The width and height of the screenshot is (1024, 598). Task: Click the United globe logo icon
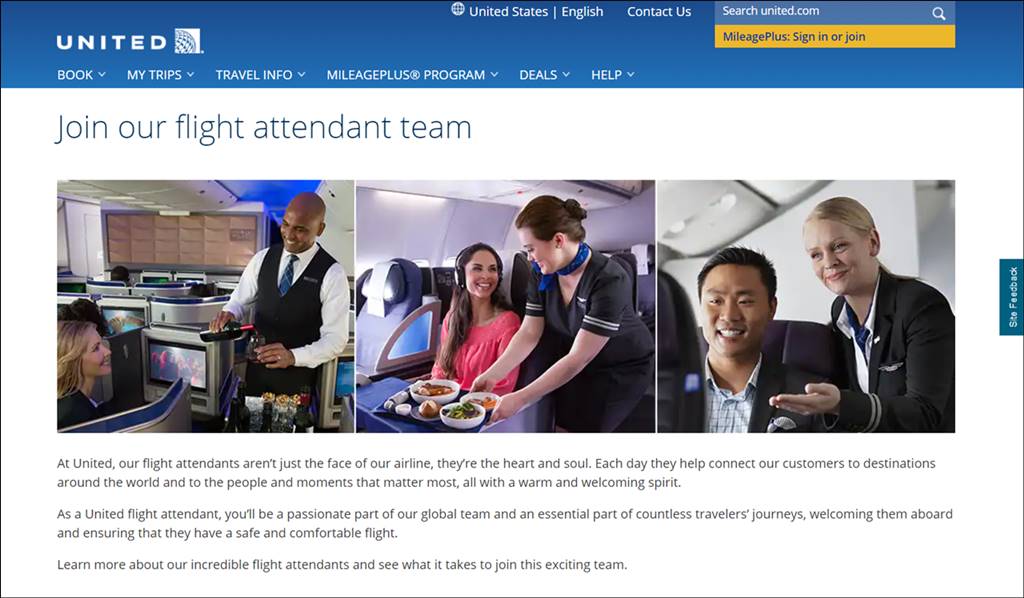[x=188, y=41]
